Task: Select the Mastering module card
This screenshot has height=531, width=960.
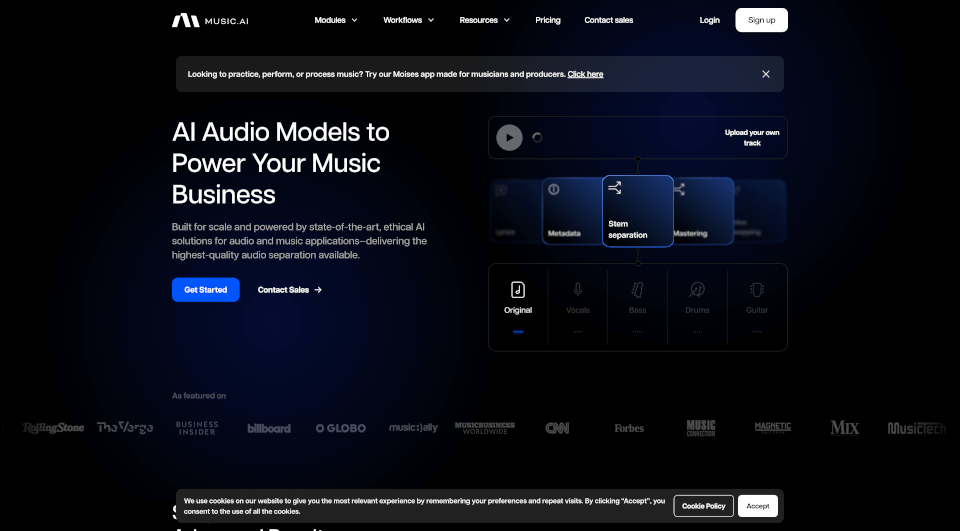Action: [703, 211]
